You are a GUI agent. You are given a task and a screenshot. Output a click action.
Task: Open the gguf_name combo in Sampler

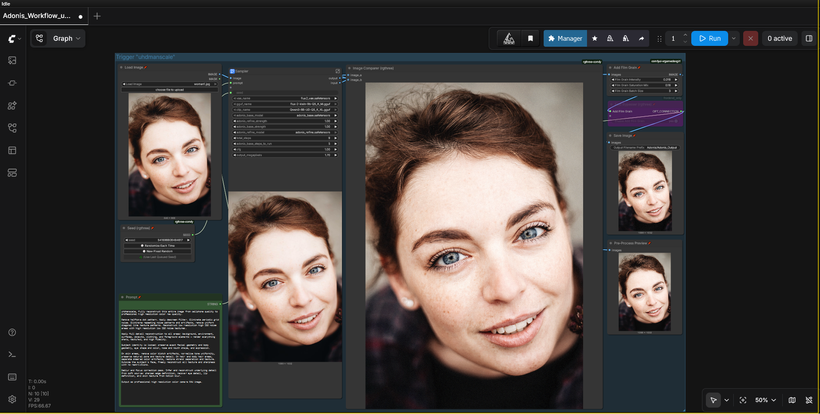click(285, 104)
